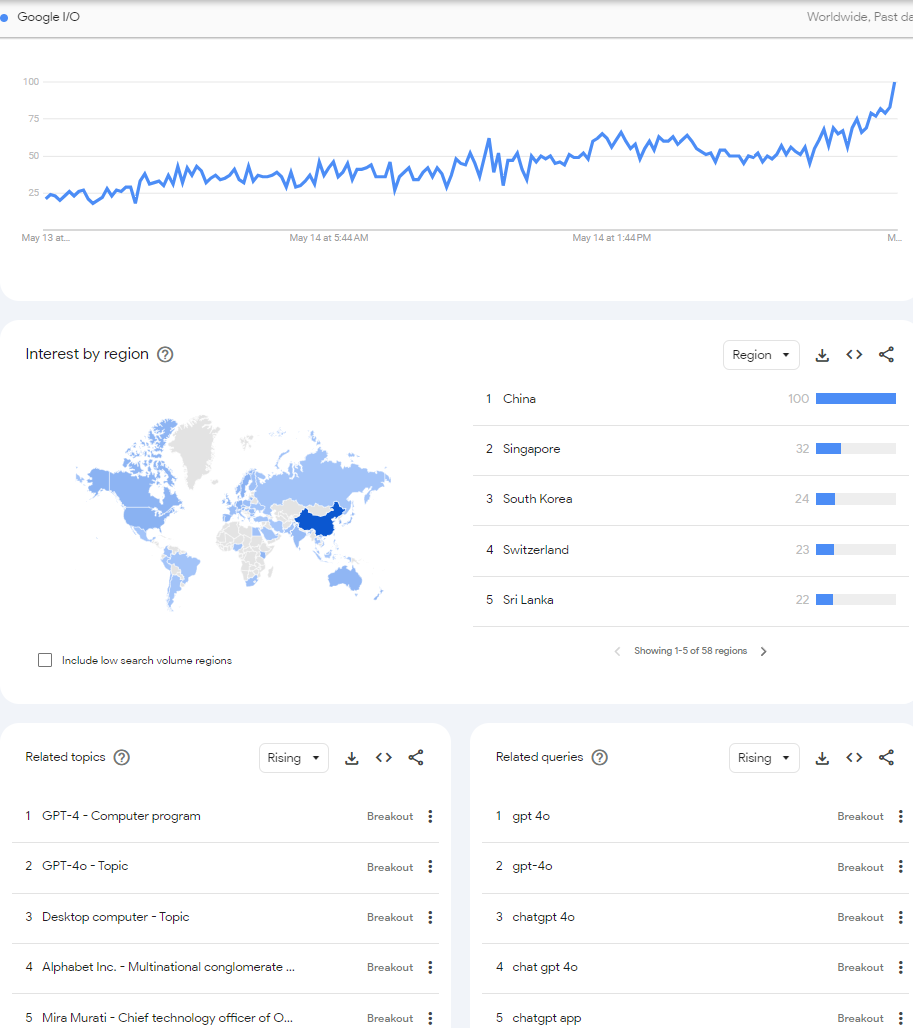Click the Interest by region heading

[87, 354]
